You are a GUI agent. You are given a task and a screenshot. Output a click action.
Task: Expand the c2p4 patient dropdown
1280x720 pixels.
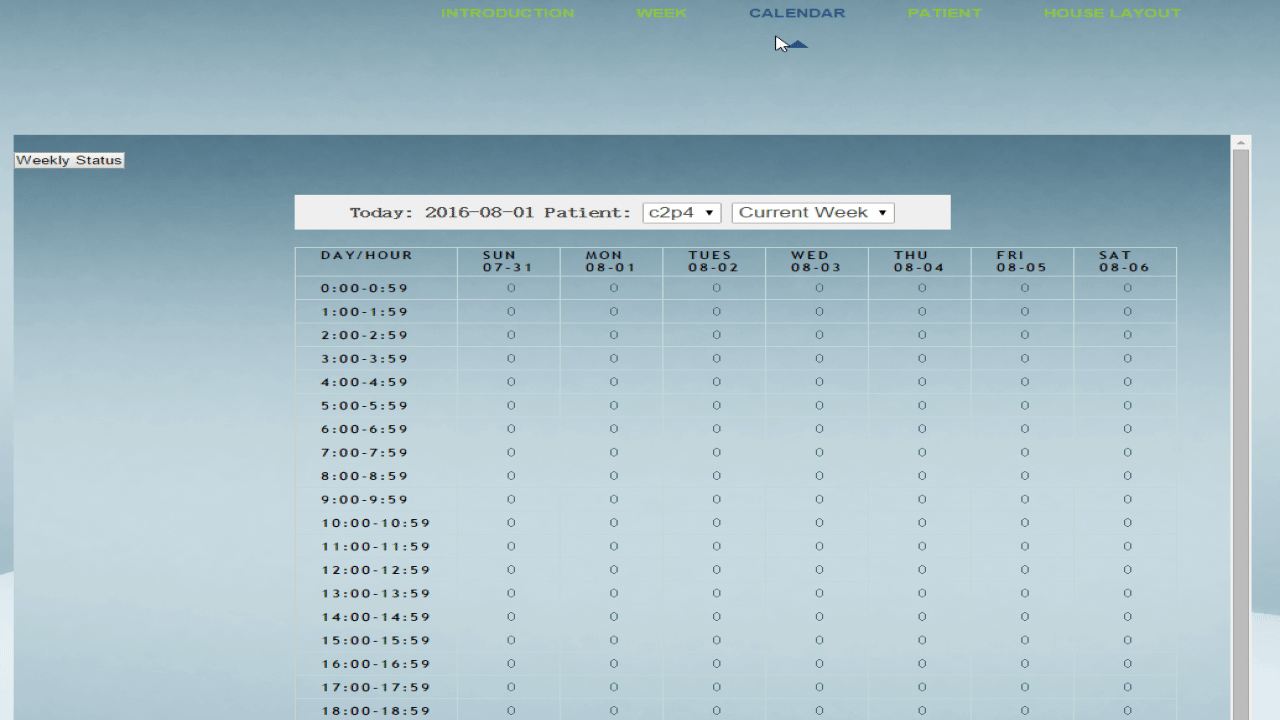681,213
